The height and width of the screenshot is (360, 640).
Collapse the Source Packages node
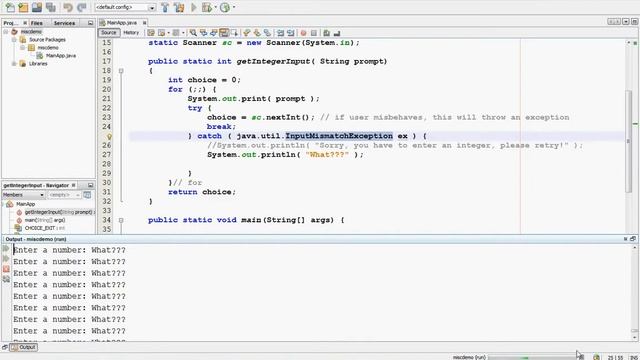point(14,40)
